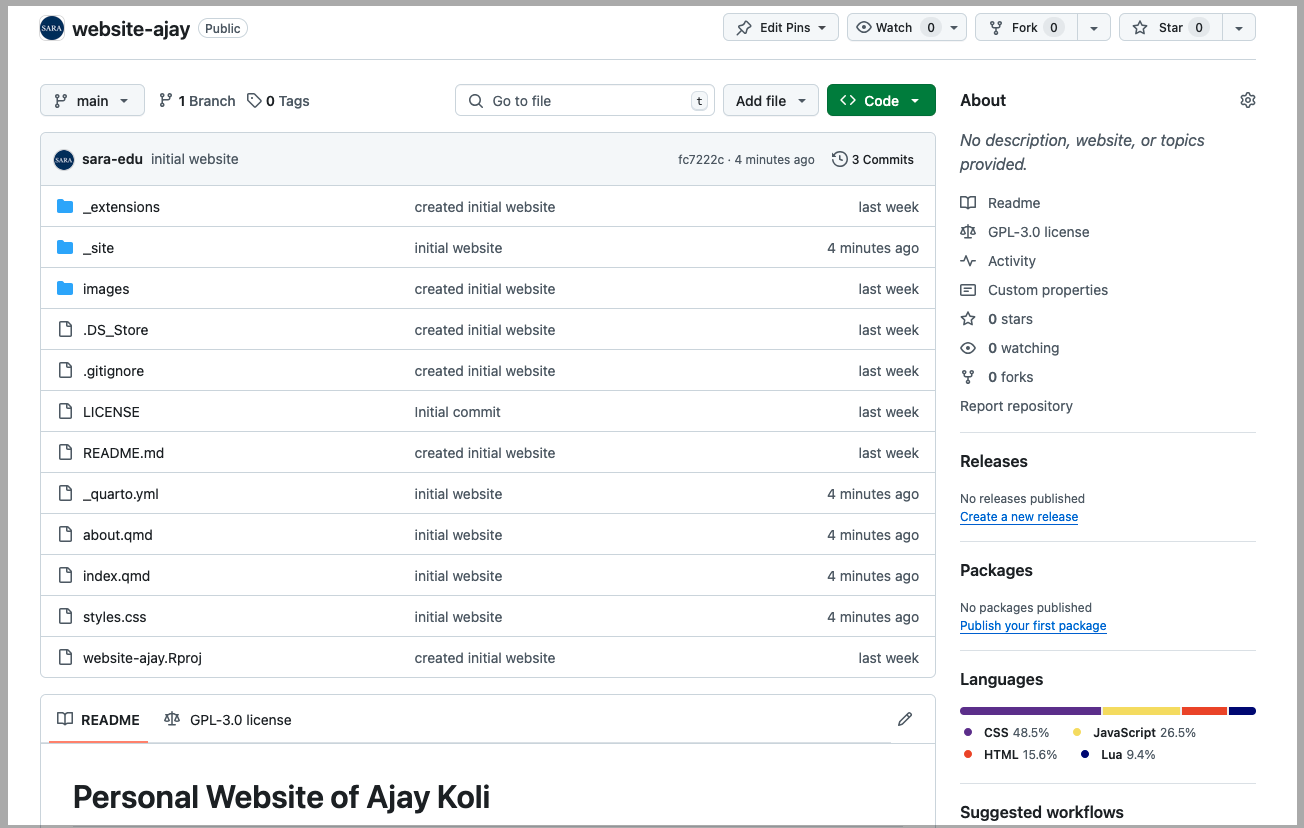Click the Create a new release link
This screenshot has width=1304, height=828.
[1018, 517]
